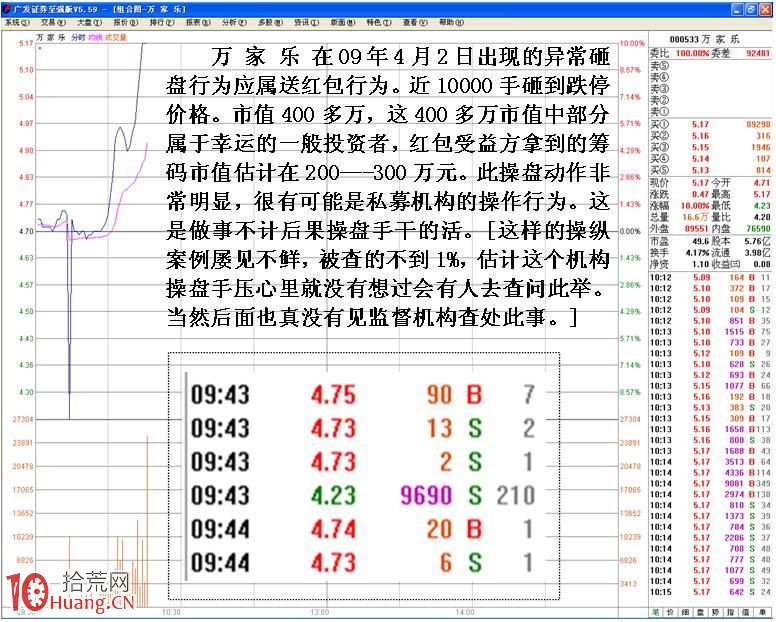The width and height of the screenshot is (776, 622).
Task: Open the 排行 menu
Action: click(x=162, y=23)
